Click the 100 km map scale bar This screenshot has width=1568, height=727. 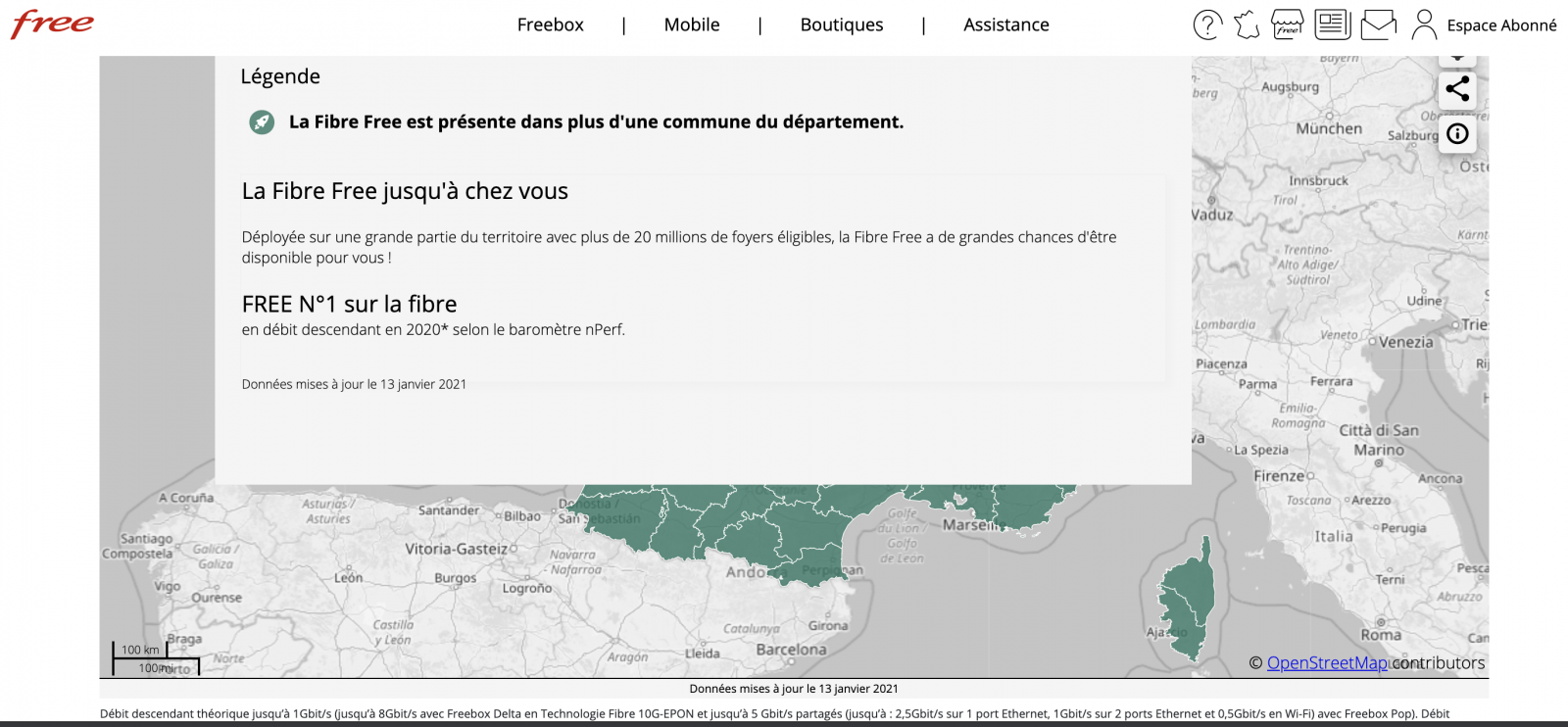click(142, 651)
